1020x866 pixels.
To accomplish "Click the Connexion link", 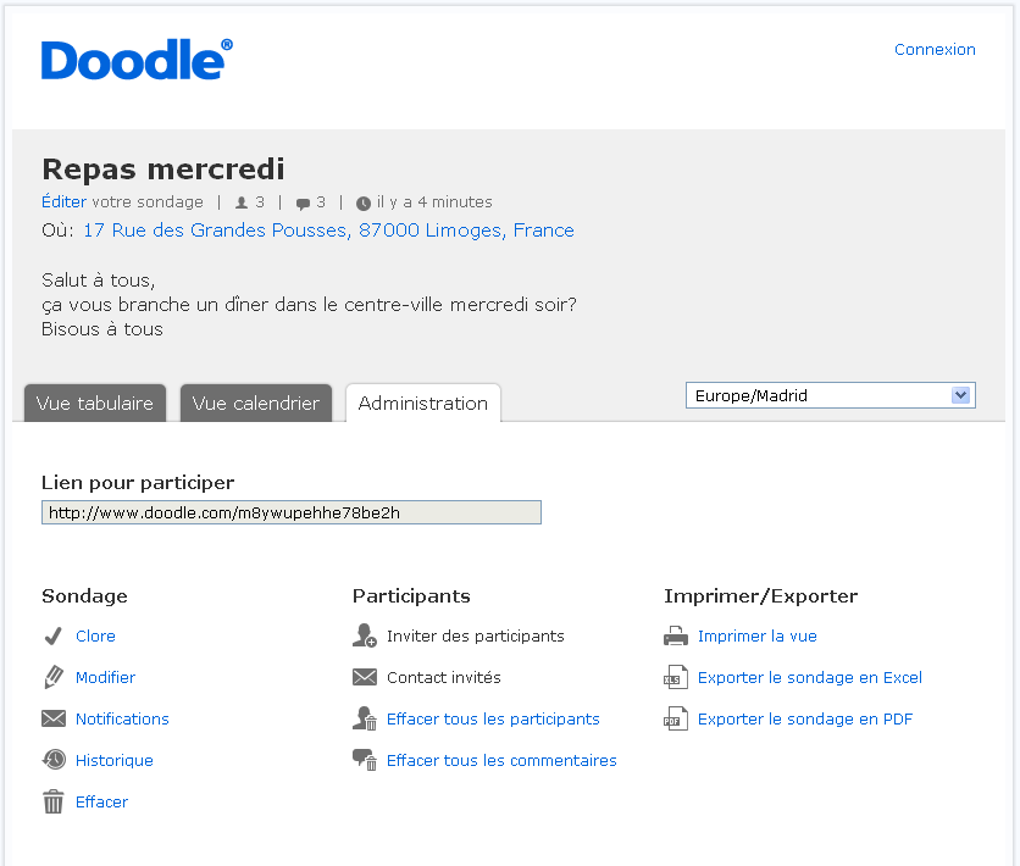I will pyautogui.click(x=934, y=49).
